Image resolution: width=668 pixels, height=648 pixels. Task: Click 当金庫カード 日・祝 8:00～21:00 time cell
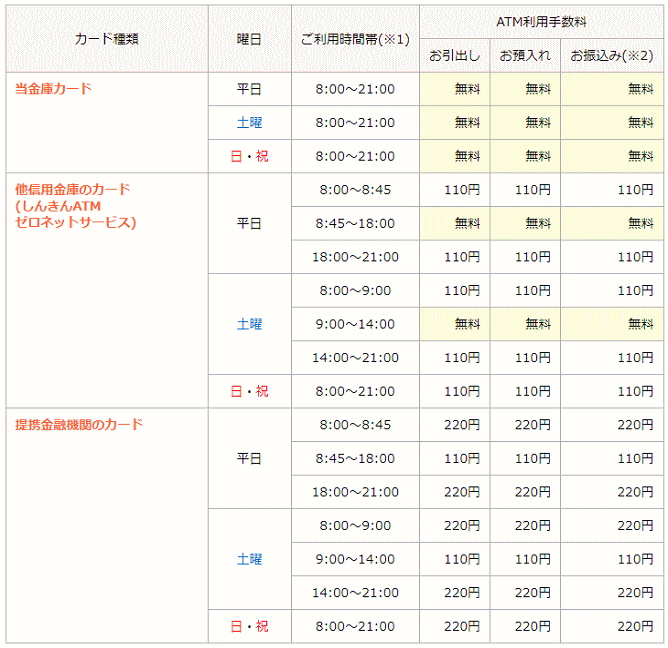click(355, 156)
